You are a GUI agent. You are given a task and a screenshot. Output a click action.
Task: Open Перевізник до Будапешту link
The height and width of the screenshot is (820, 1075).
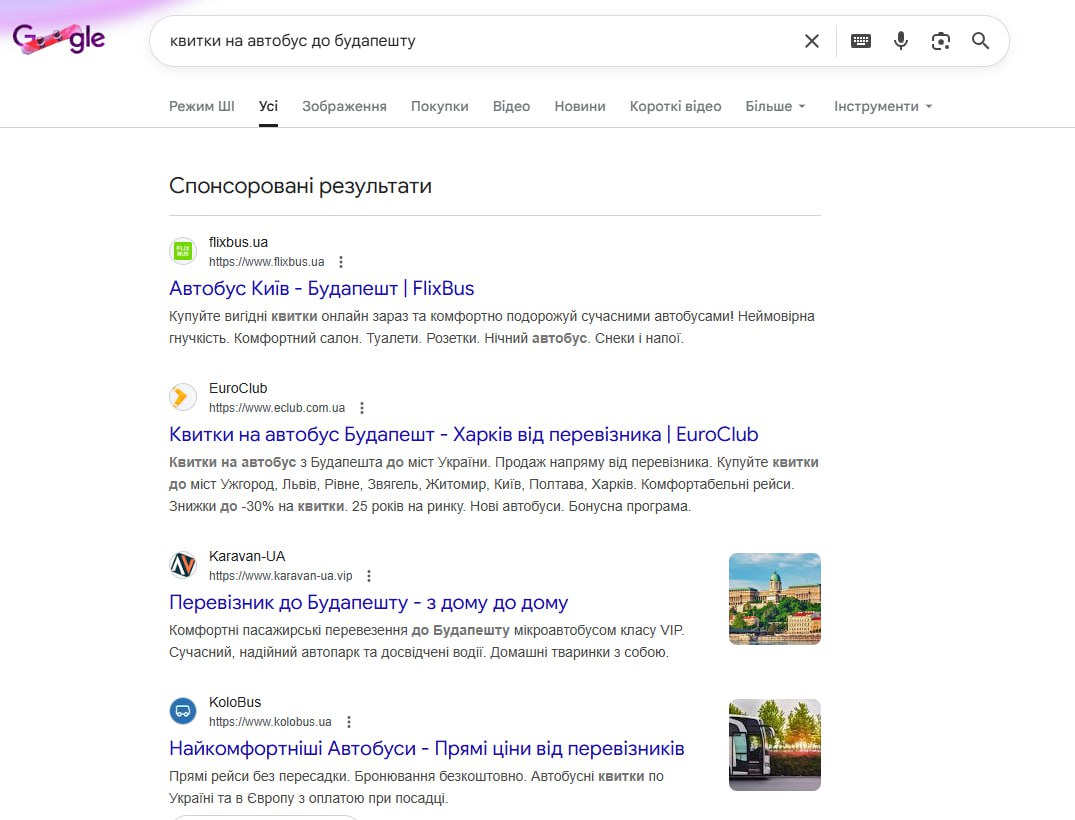click(x=368, y=603)
